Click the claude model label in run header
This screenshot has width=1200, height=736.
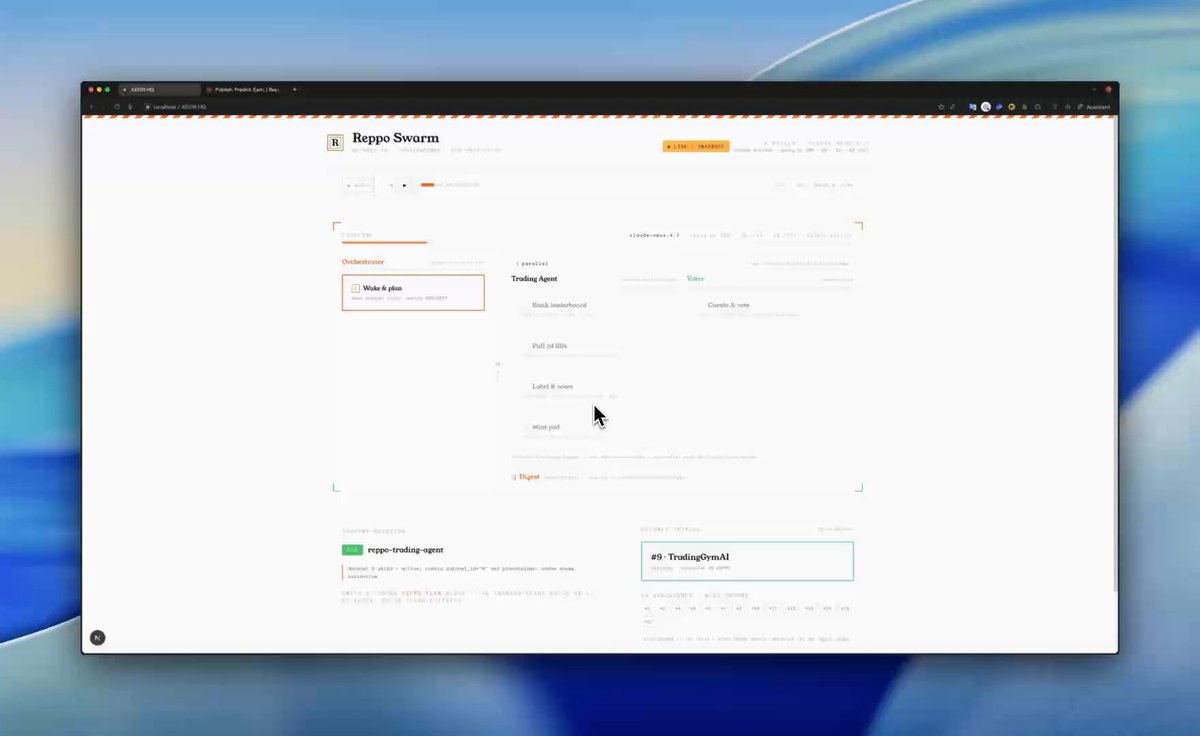pos(654,235)
